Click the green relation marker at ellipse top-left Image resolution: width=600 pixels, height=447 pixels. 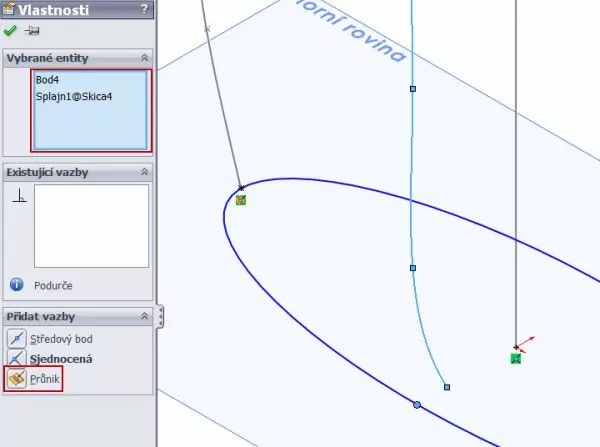point(241,200)
